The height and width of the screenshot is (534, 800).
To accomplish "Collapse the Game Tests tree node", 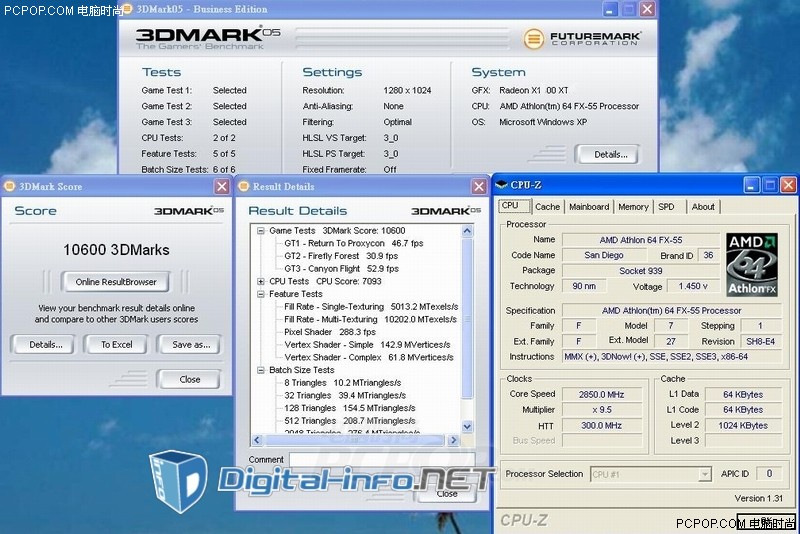I will (262, 231).
